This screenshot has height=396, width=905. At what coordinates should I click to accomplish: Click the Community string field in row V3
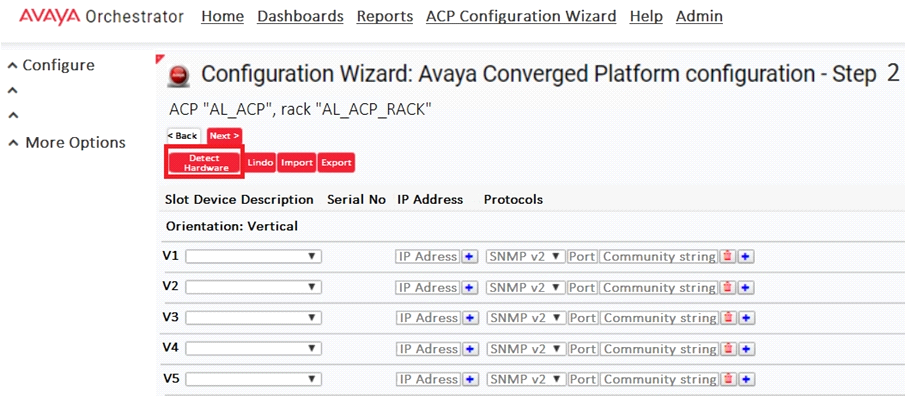660,317
